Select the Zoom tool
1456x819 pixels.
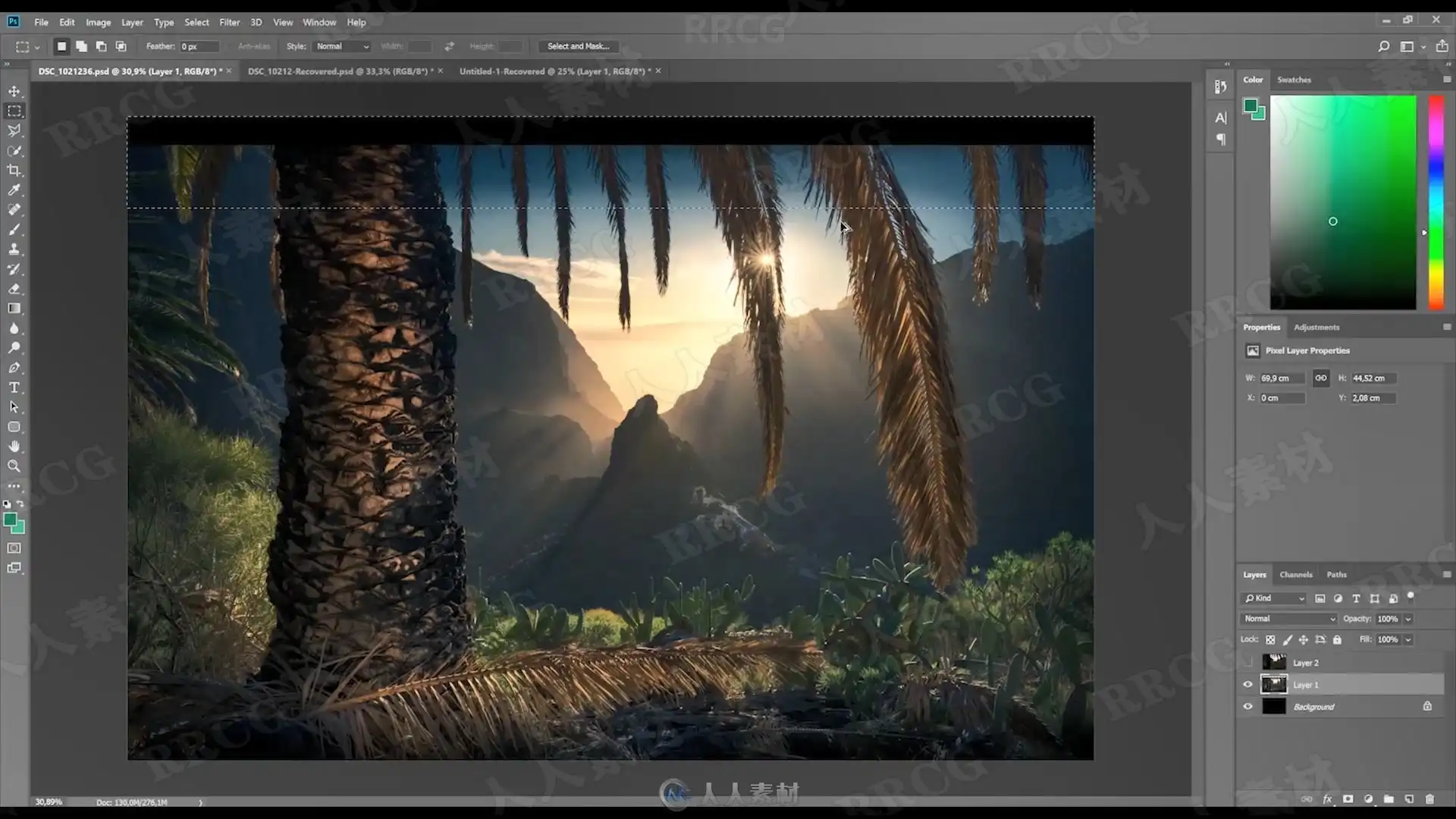click(14, 466)
